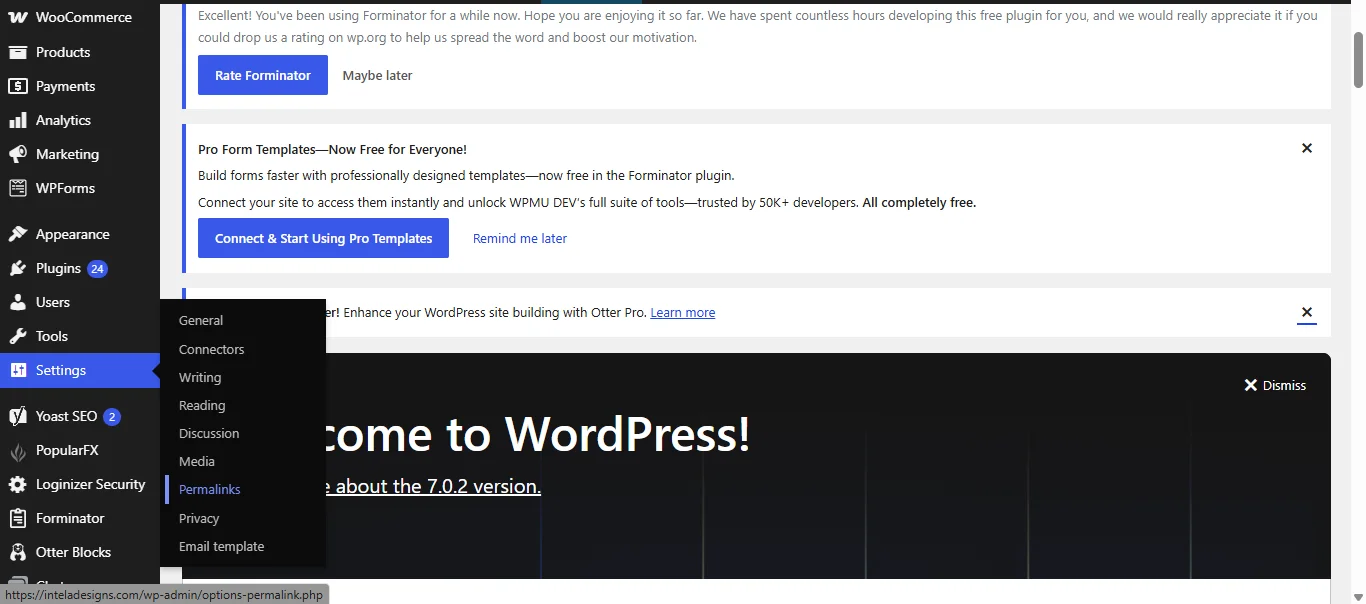Click the Otter Blocks icon
Viewport: 1366px width, 604px height.
pyautogui.click(x=18, y=552)
